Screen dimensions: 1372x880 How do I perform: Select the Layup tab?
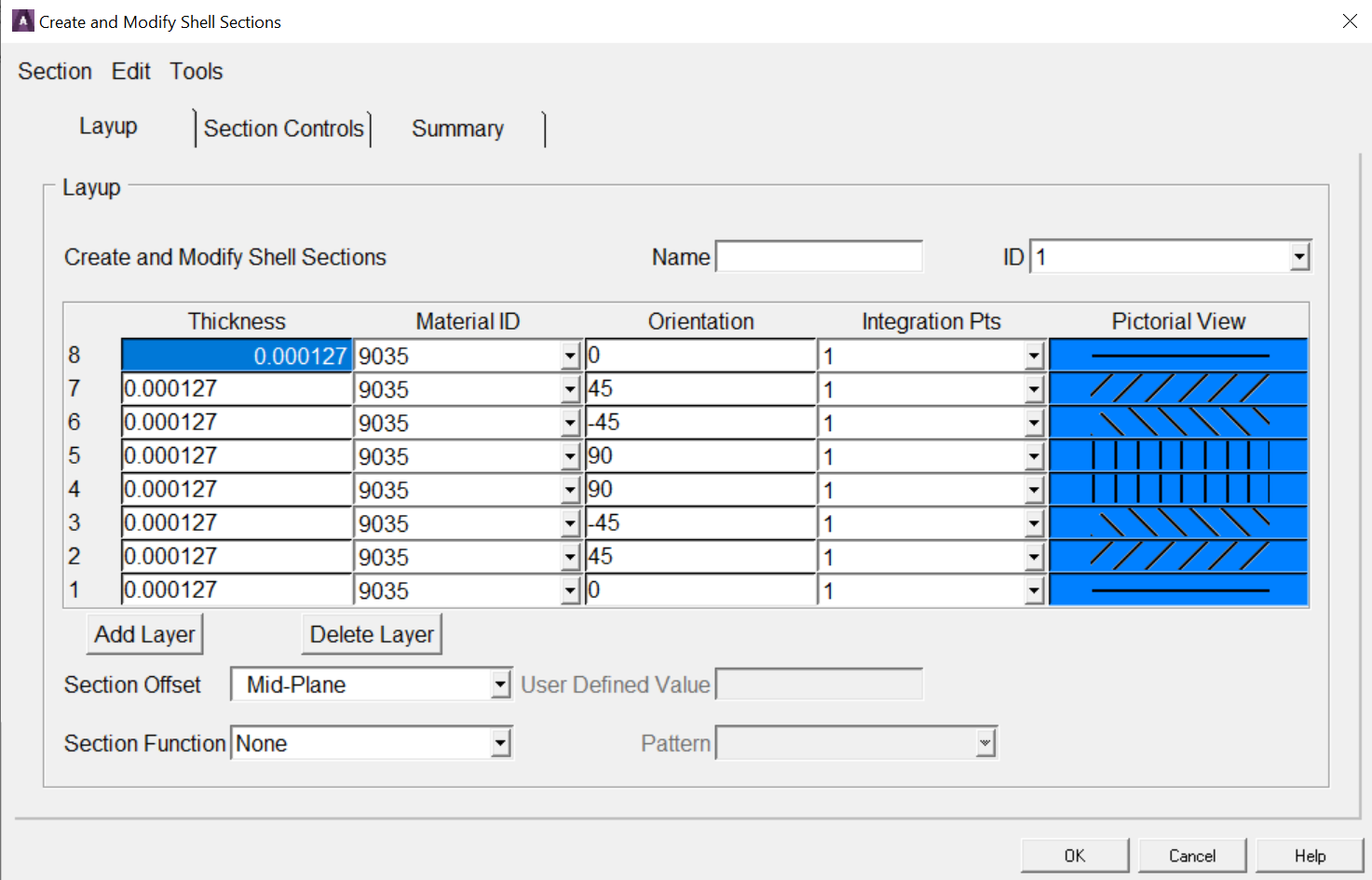pos(107,126)
